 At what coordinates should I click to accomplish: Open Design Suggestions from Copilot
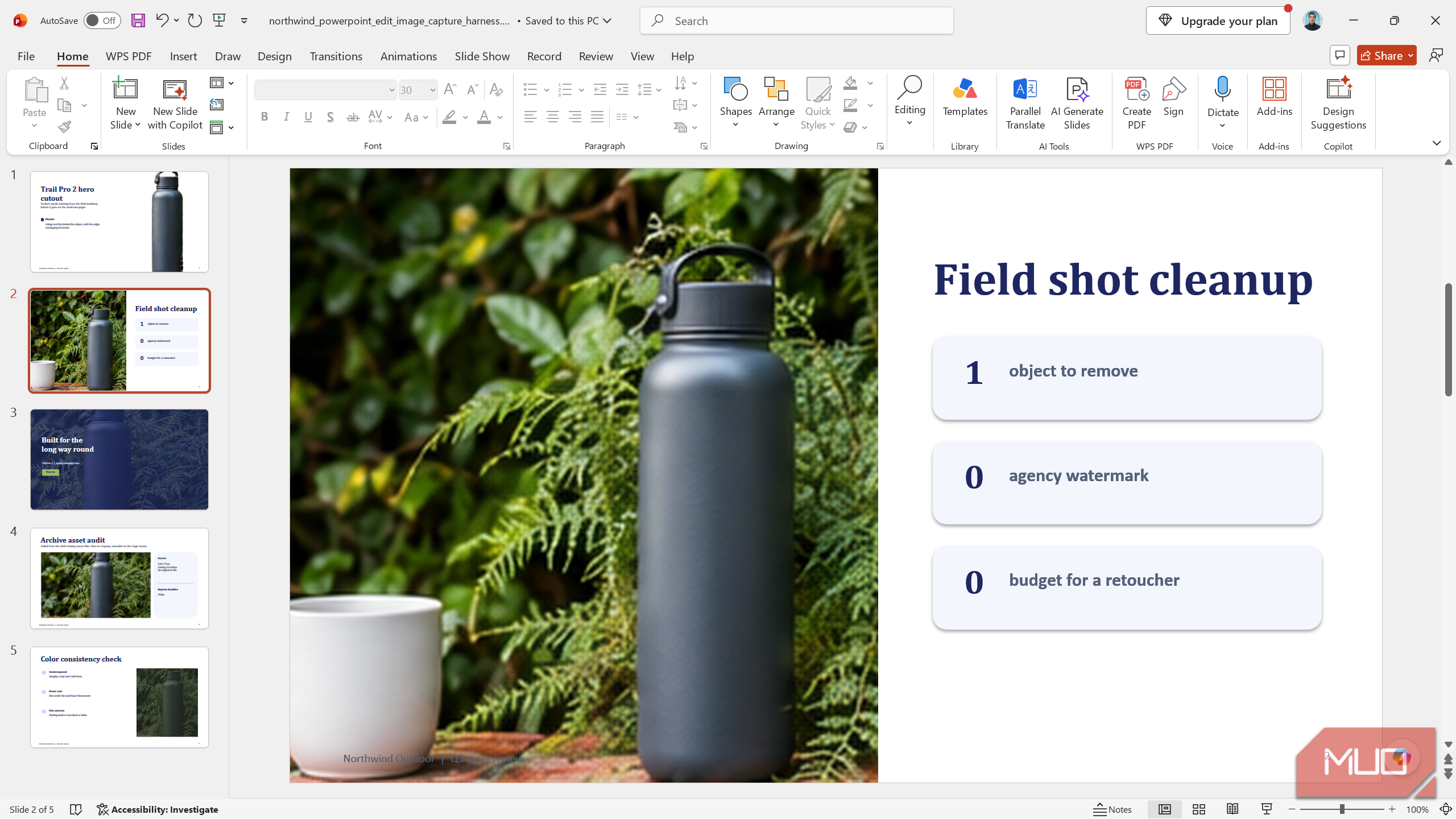1338,103
